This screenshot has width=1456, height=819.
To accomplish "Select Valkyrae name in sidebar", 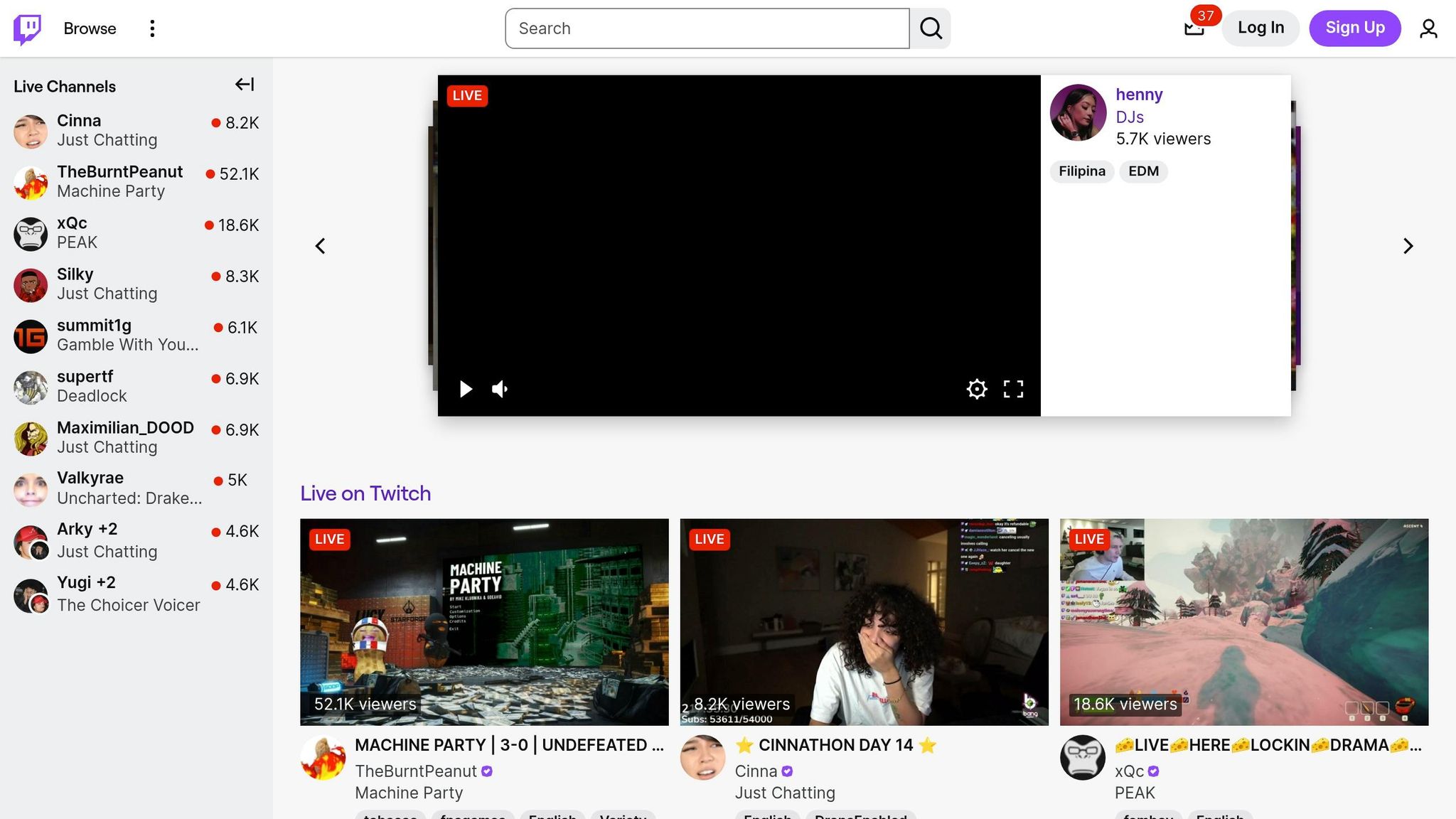I will pos(90,478).
